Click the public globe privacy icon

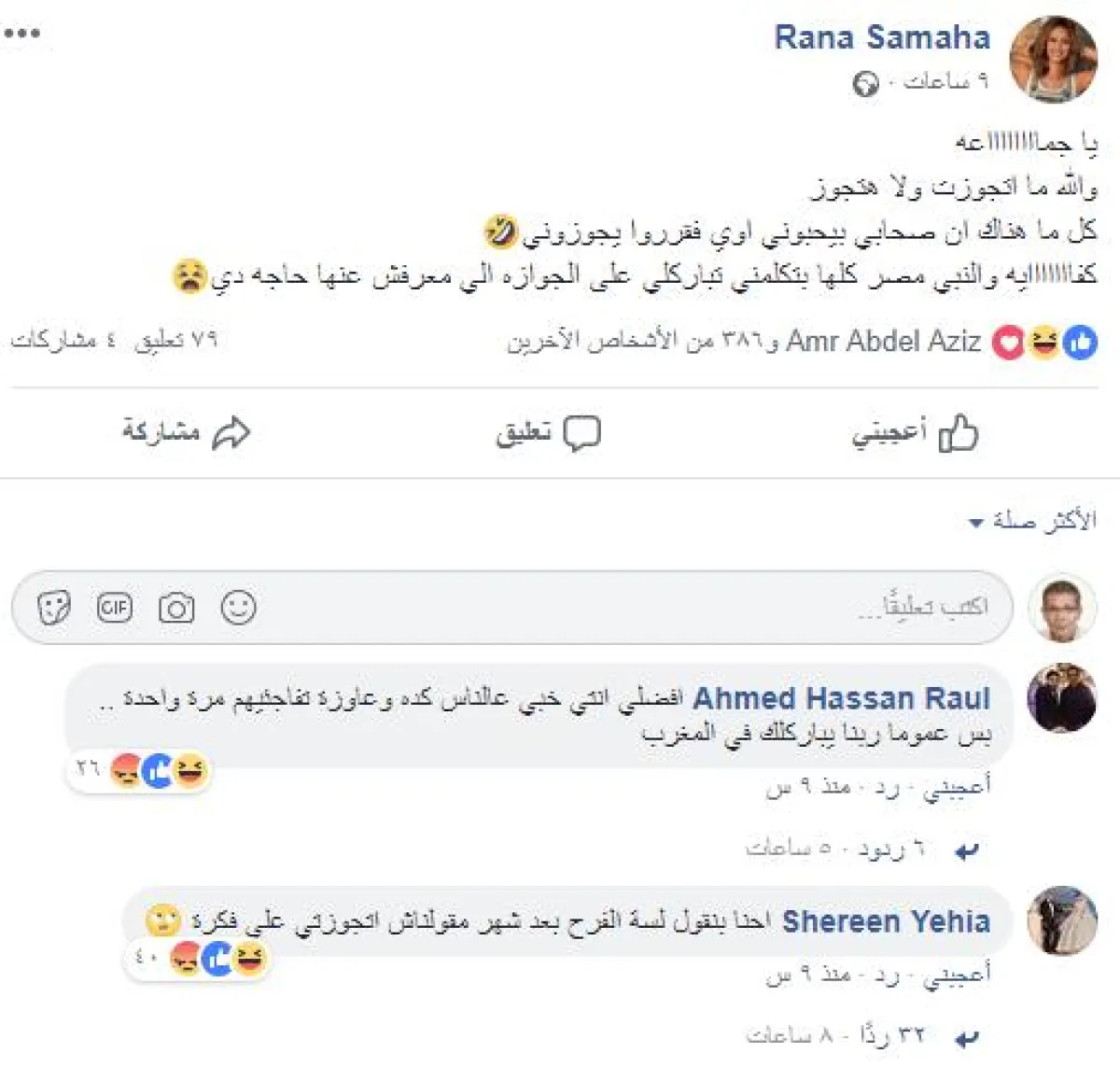point(865,84)
